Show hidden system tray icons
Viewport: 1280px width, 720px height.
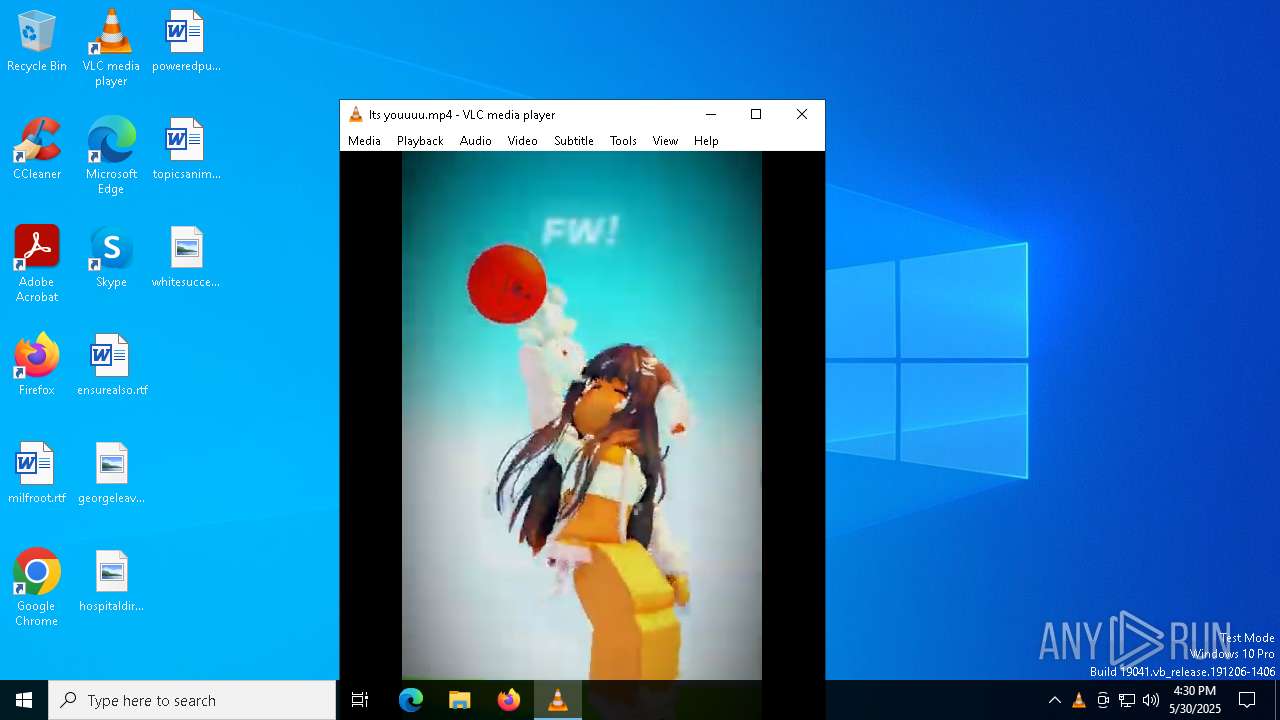(1054, 700)
